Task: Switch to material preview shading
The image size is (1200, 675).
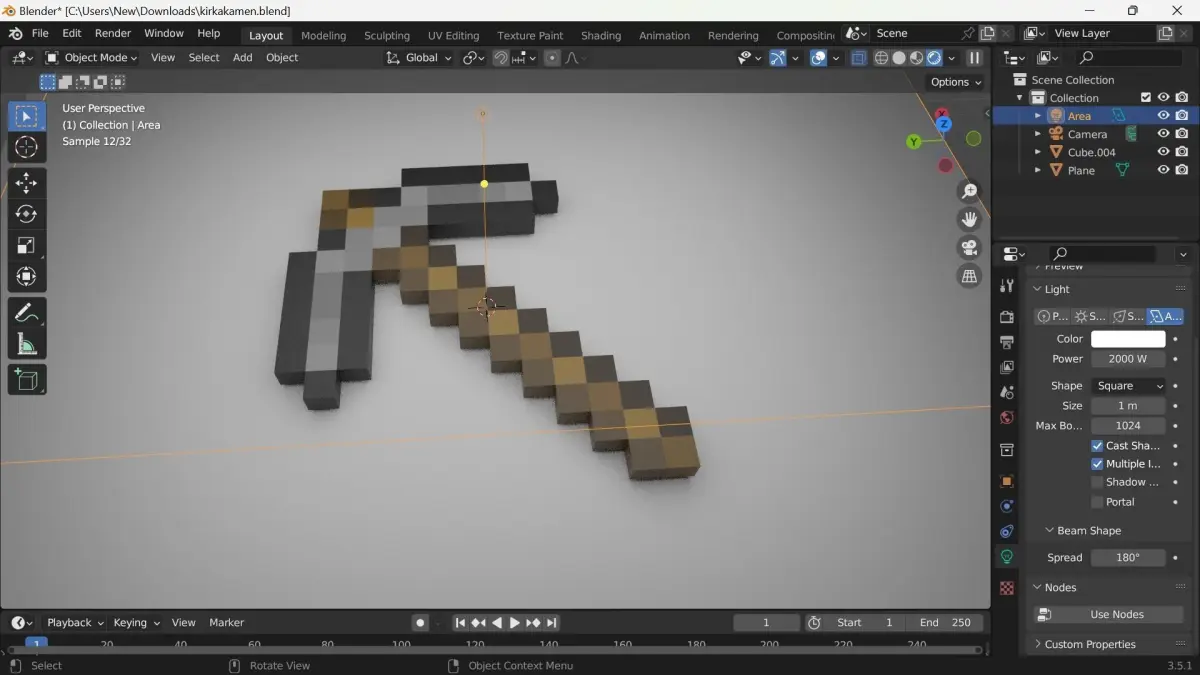Action: click(916, 58)
